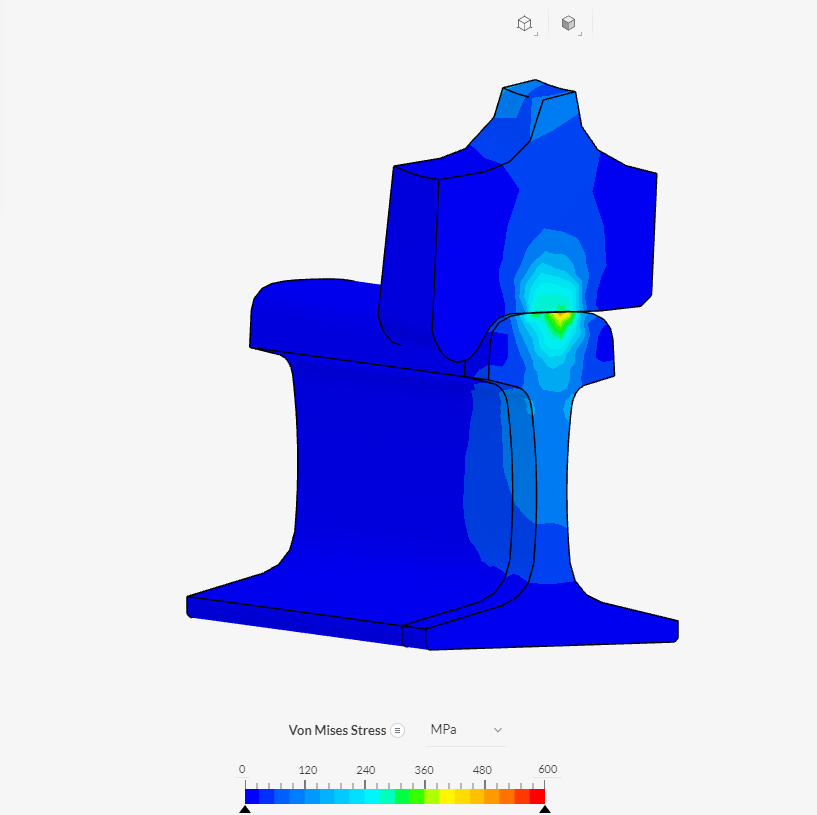
Task: Click the dark blue swatch at legend start
Action: coord(252,796)
